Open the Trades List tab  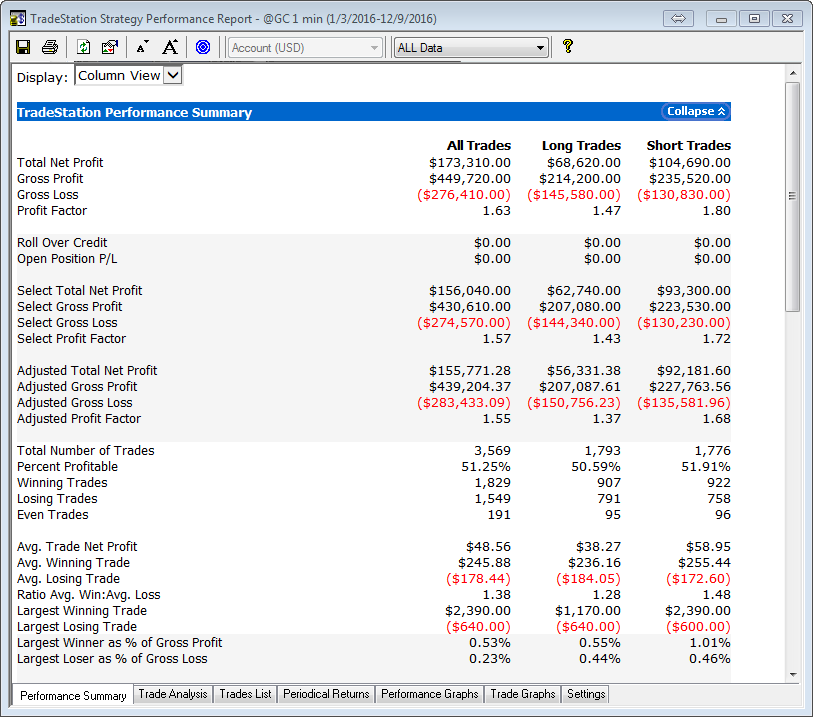coord(245,694)
